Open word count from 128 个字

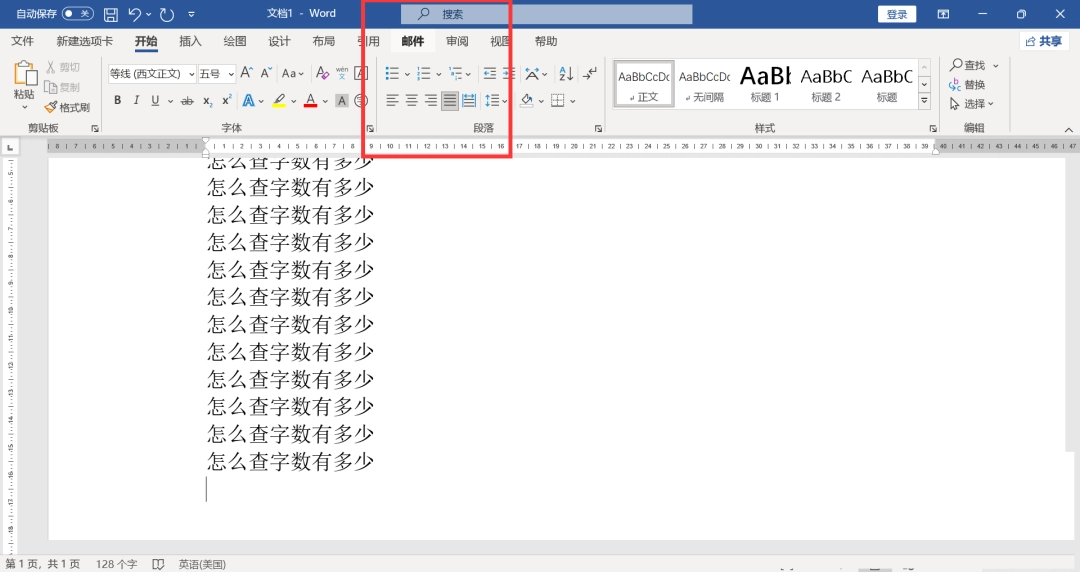(116, 564)
